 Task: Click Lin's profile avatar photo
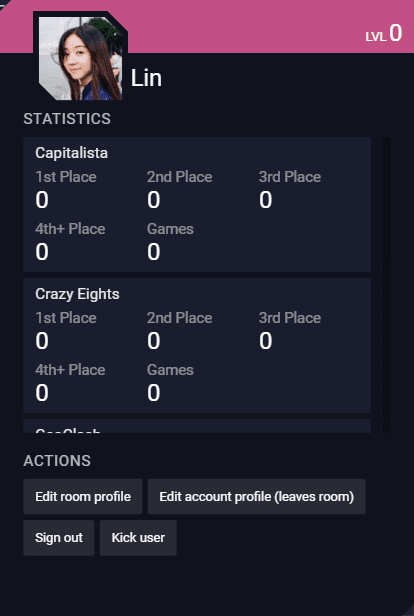[x=80, y=58]
